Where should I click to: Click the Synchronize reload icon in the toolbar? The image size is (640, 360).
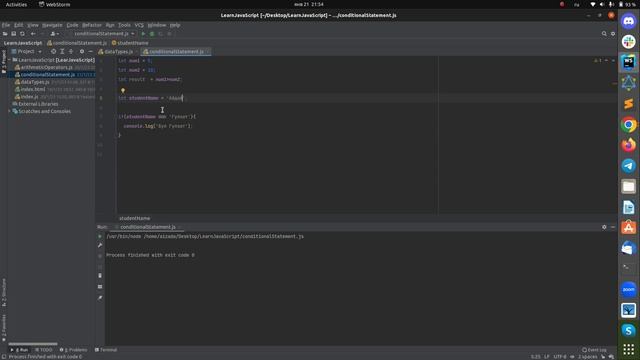22,34
